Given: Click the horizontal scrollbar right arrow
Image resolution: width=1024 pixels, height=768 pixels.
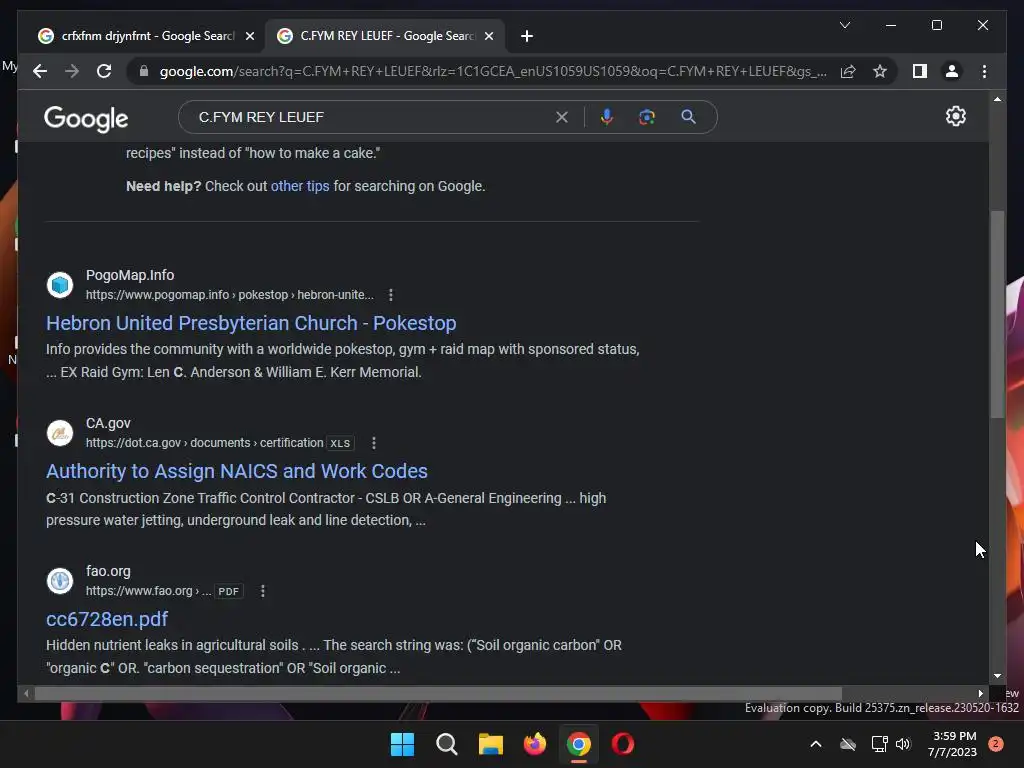Looking at the screenshot, I should (980, 694).
